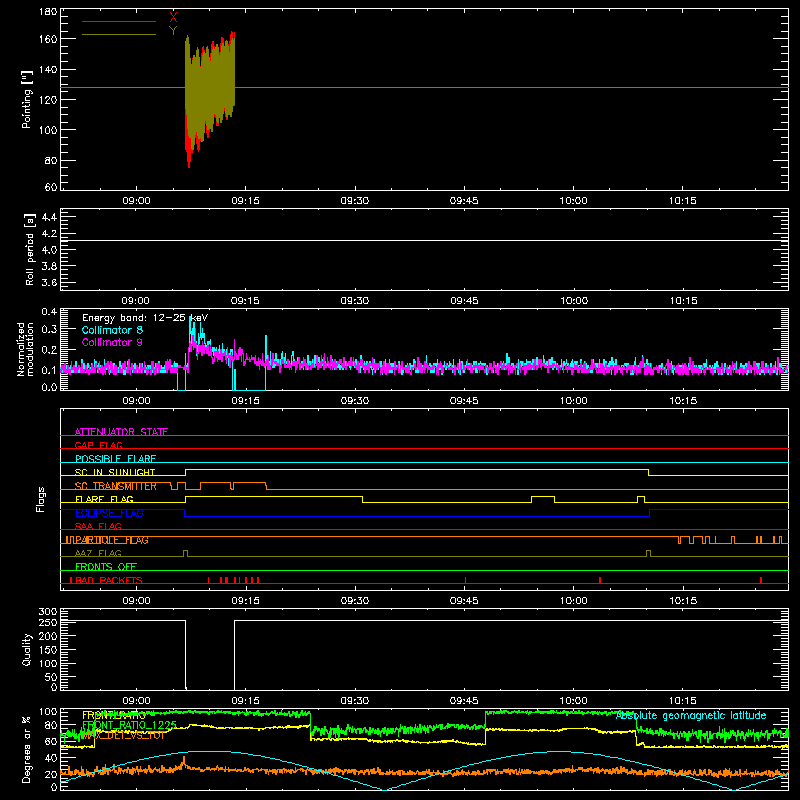Click 10:15 tick under the Quality plot

(x=683, y=701)
